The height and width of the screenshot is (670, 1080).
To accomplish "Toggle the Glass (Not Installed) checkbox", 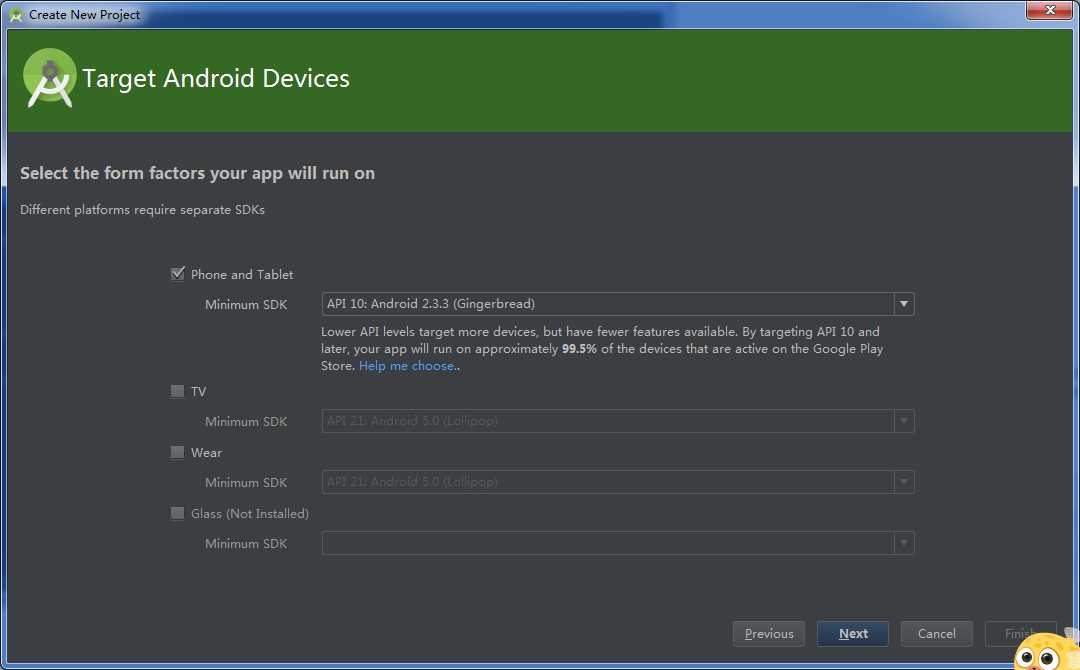I will click(x=178, y=514).
